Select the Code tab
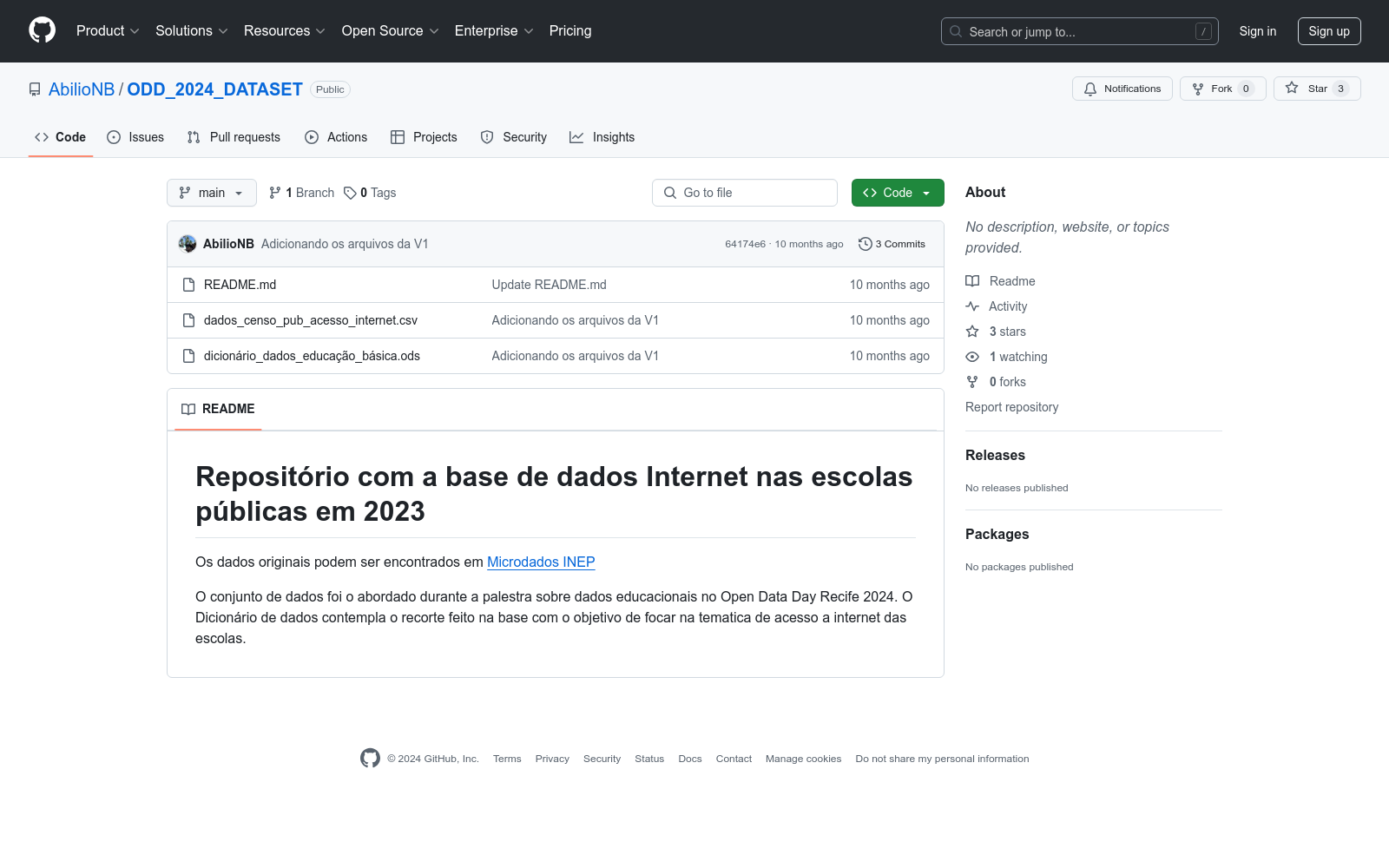Viewport: 1389px width, 868px height. point(61,137)
